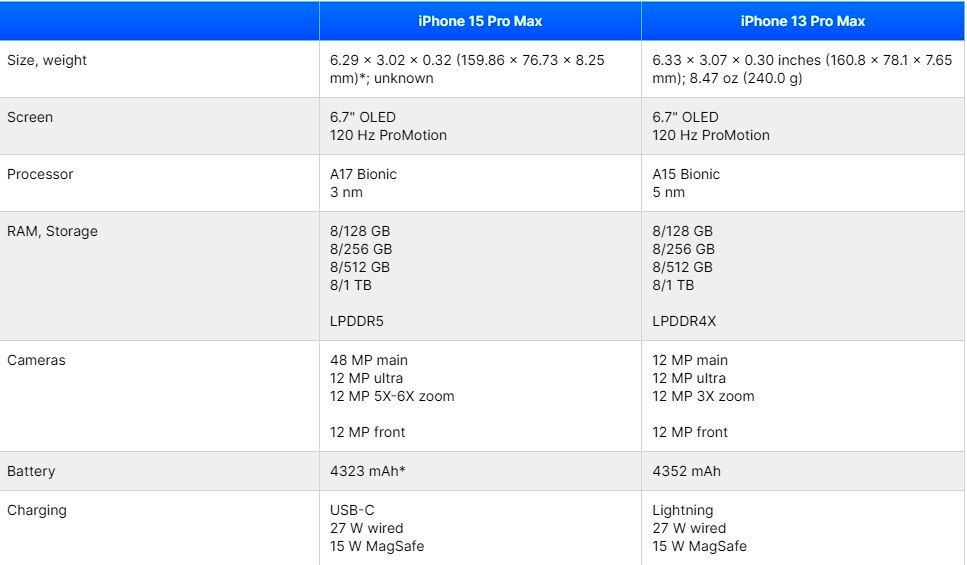Click the iPhone 13 Pro Max column header
967x565 pixels.
pos(803,20)
